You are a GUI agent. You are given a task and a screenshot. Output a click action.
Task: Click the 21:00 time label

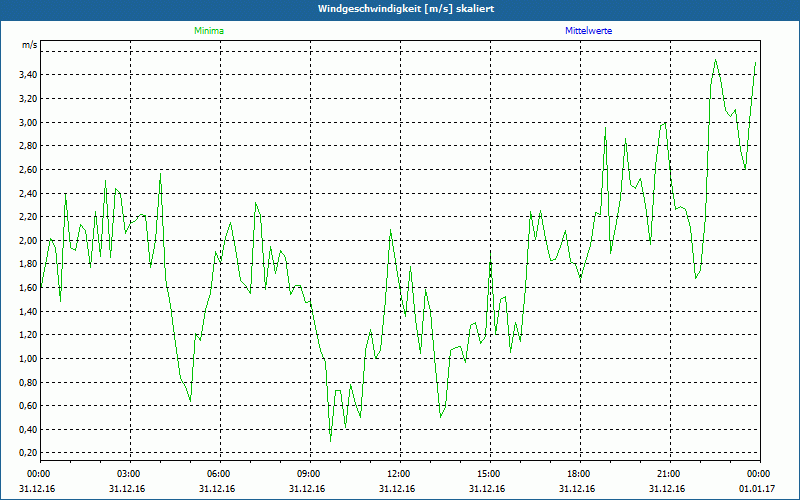click(670, 474)
